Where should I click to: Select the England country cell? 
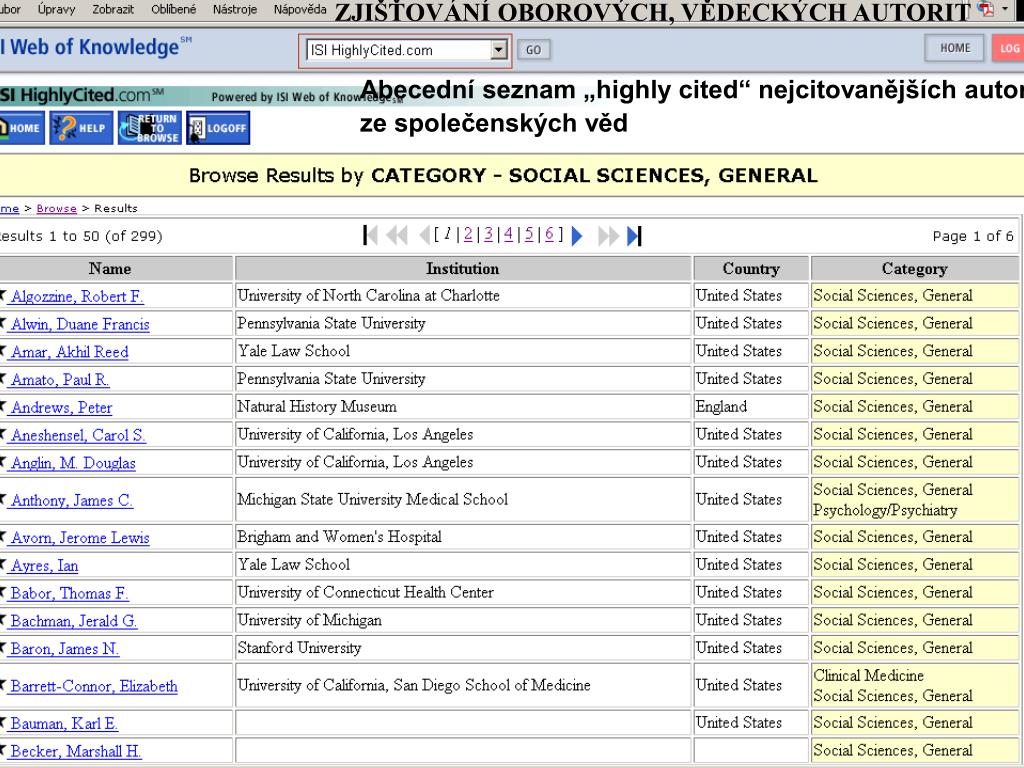click(751, 407)
